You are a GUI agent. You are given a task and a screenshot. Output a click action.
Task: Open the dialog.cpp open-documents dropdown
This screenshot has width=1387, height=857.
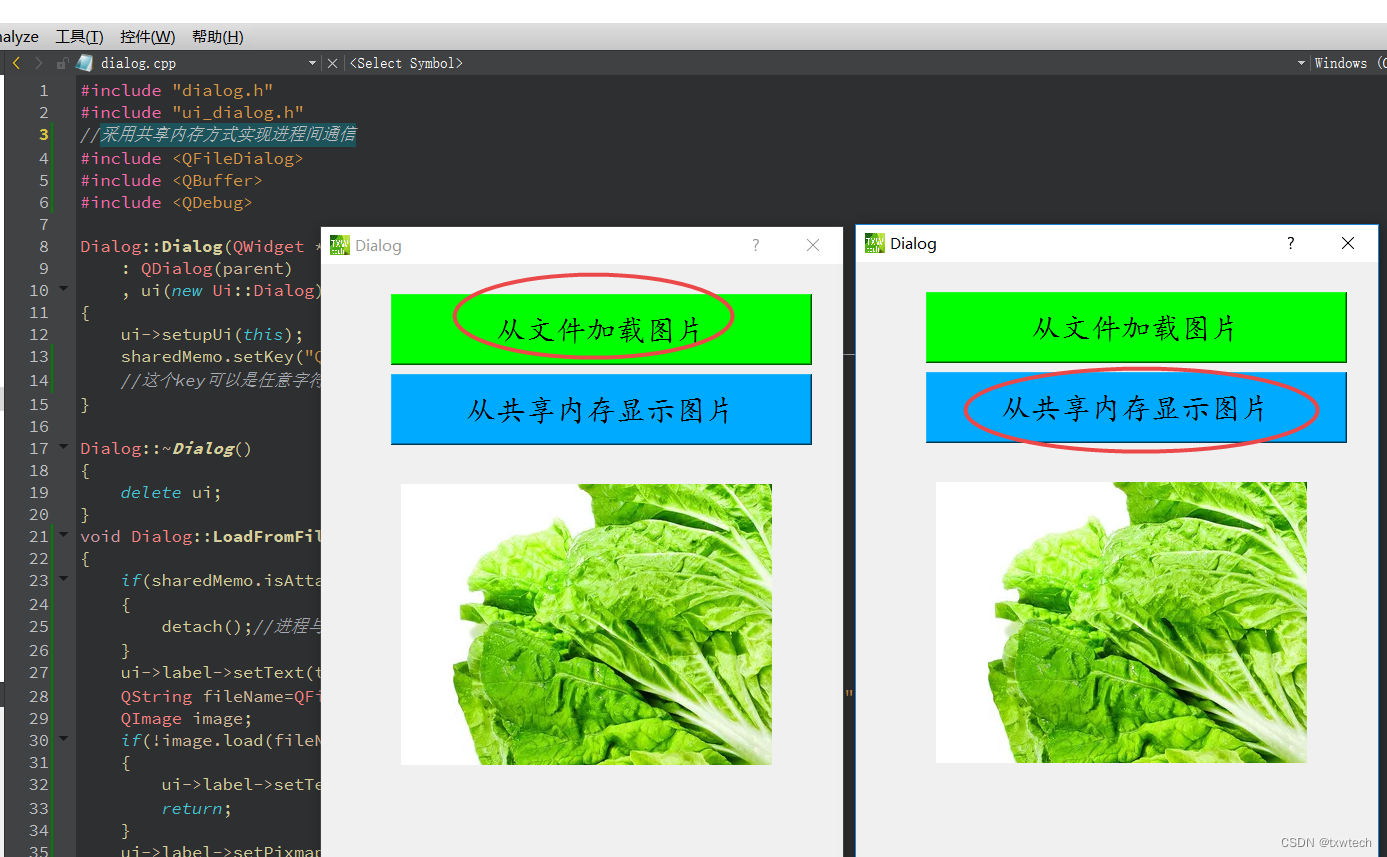click(313, 63)
